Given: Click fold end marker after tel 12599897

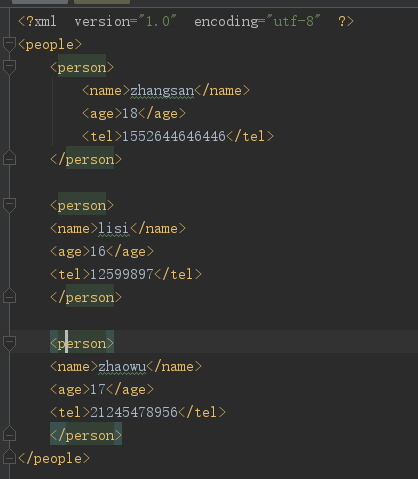Looking at the screenshot, I should (9, 296).
